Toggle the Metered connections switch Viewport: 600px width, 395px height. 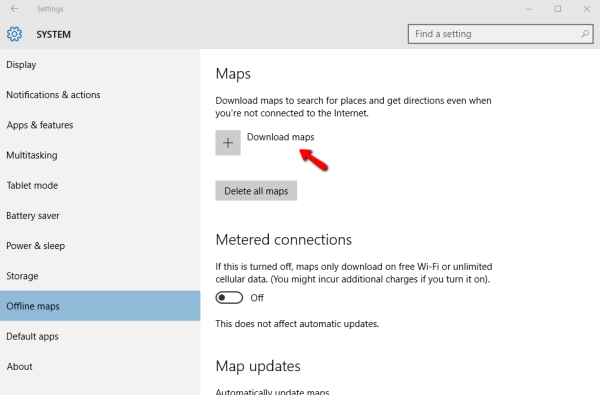pyautogui.click(x=229, y=297)
